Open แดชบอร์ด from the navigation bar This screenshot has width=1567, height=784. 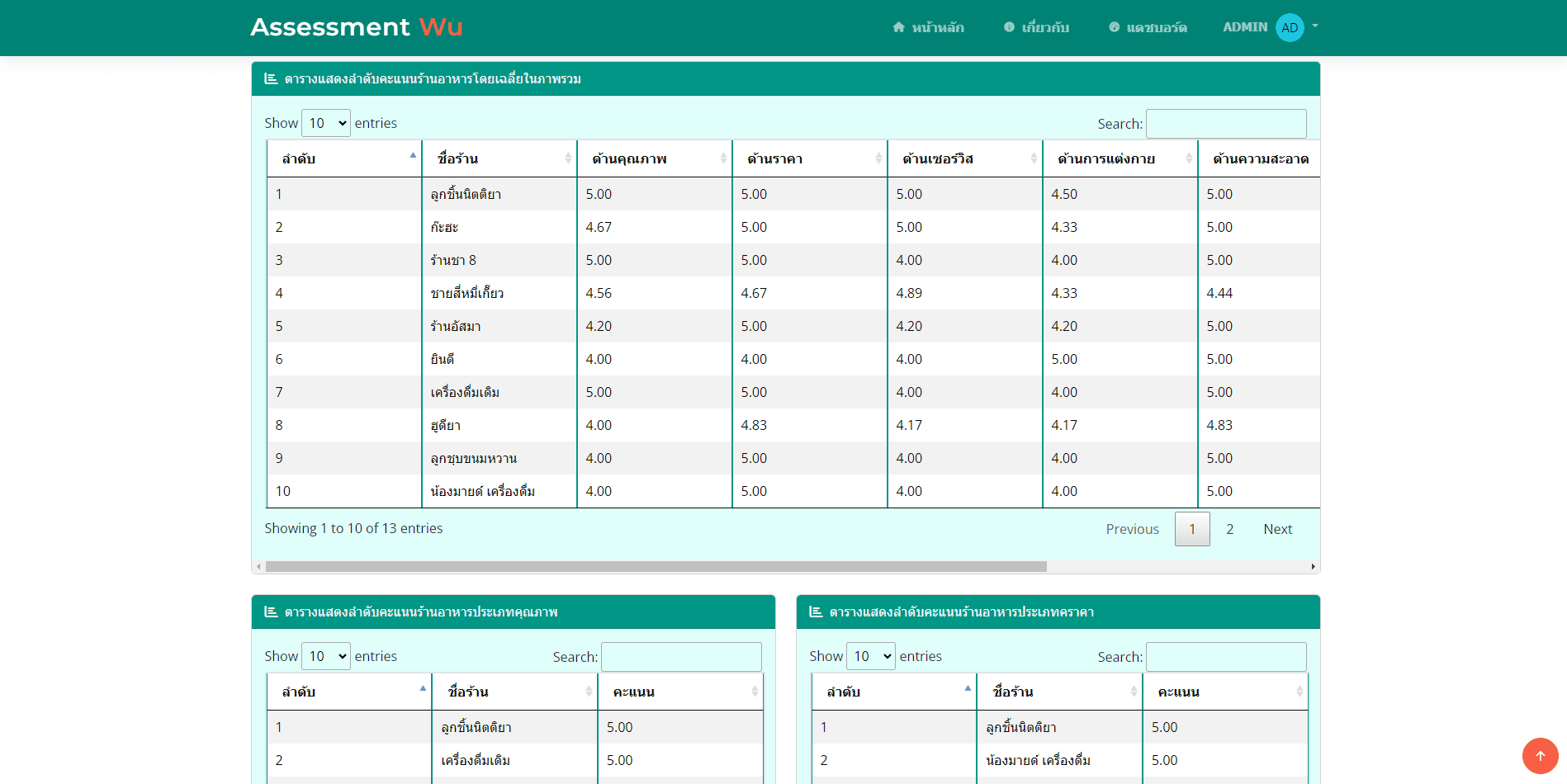(x=1148, y=27)
